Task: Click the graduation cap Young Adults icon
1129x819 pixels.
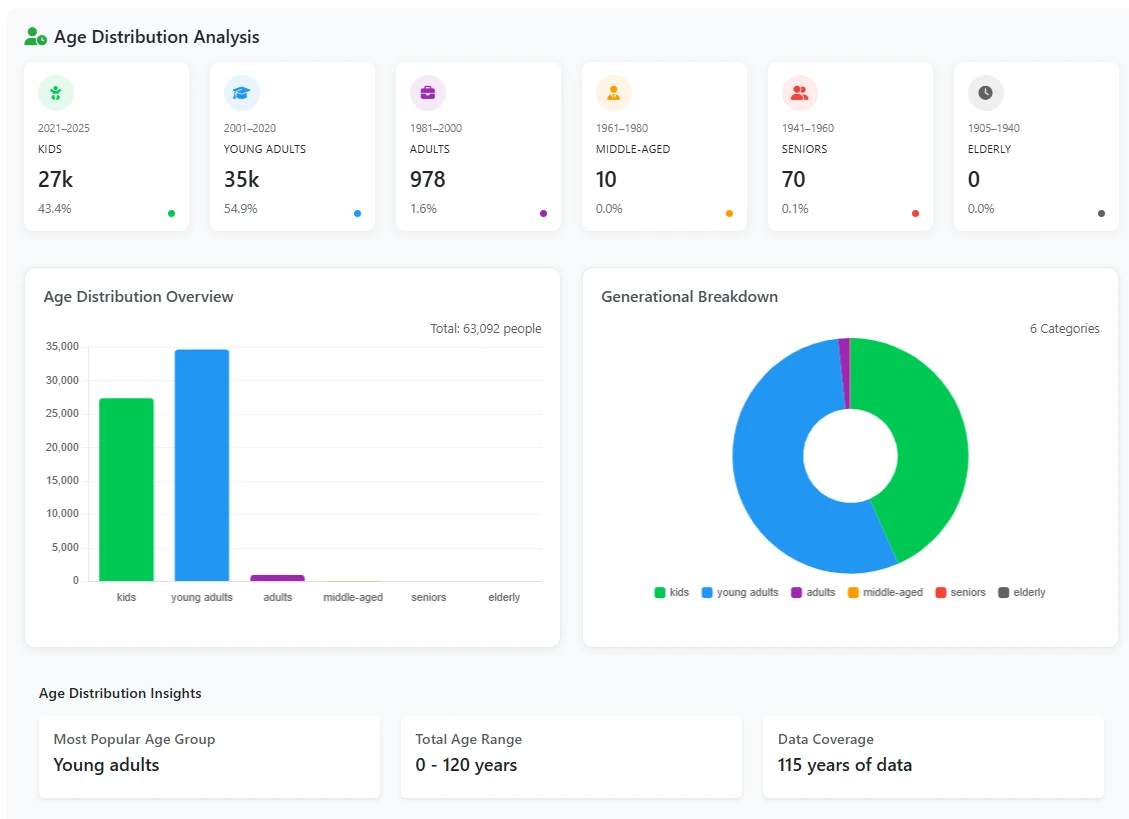Action: (x=242, y=93)
